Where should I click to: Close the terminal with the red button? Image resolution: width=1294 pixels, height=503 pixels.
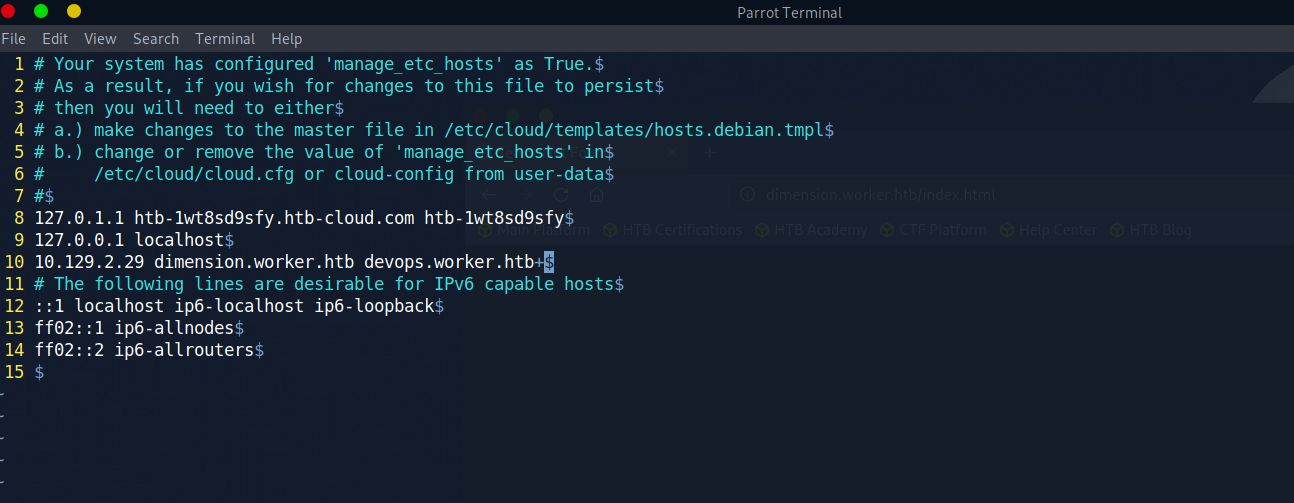[8, 11]
